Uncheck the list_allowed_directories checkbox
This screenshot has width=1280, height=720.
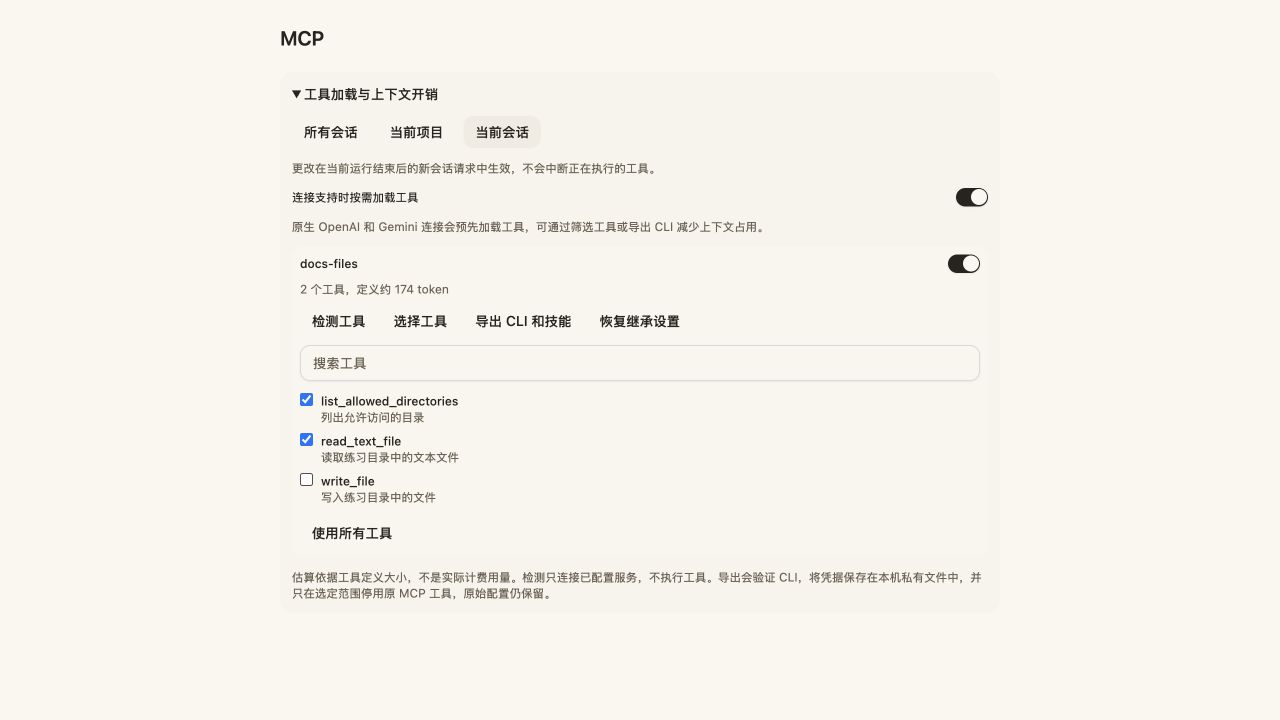tap(307, 400)
